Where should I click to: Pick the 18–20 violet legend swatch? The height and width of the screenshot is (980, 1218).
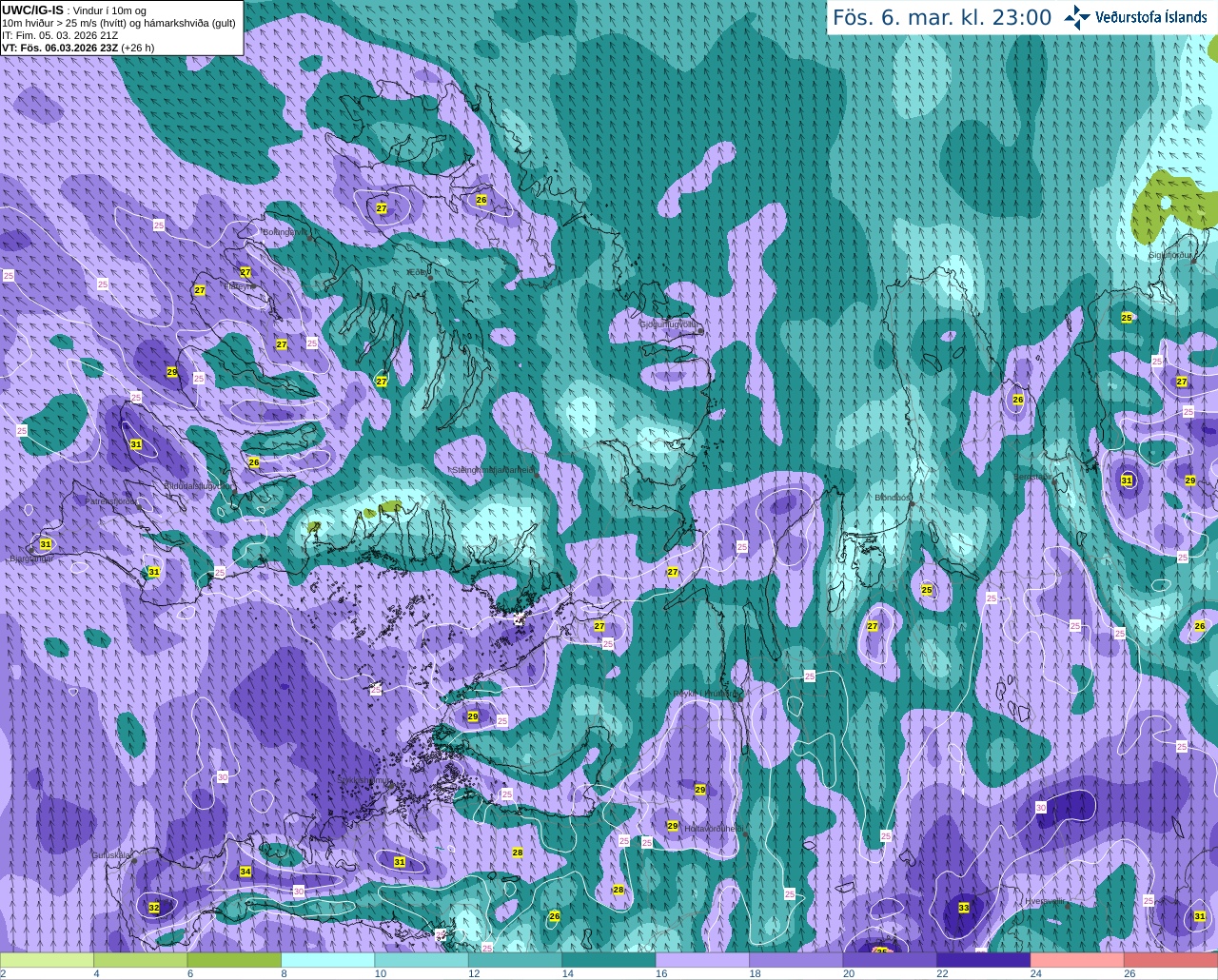pyautogui.click(x=796, y=960)
